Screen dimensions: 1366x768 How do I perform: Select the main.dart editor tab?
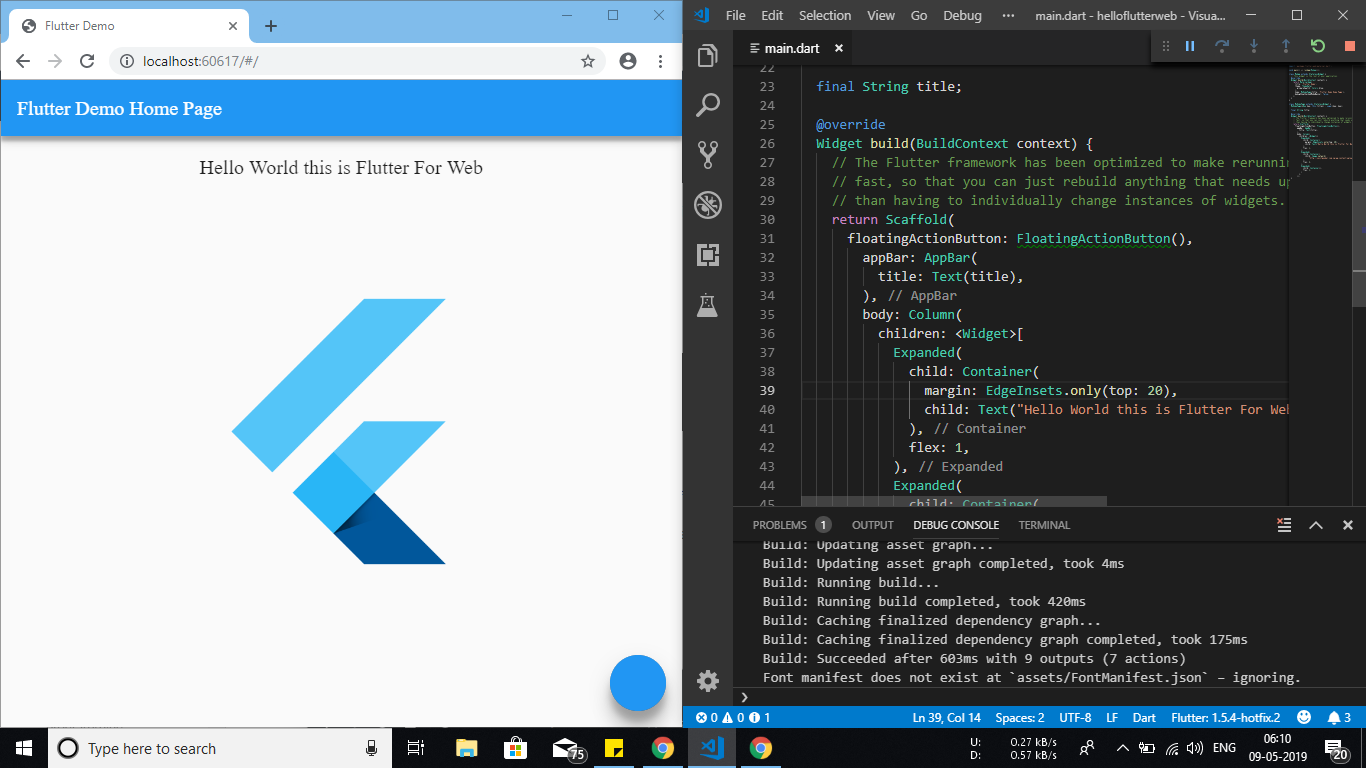pyautogui.click(x=793, y=48)
